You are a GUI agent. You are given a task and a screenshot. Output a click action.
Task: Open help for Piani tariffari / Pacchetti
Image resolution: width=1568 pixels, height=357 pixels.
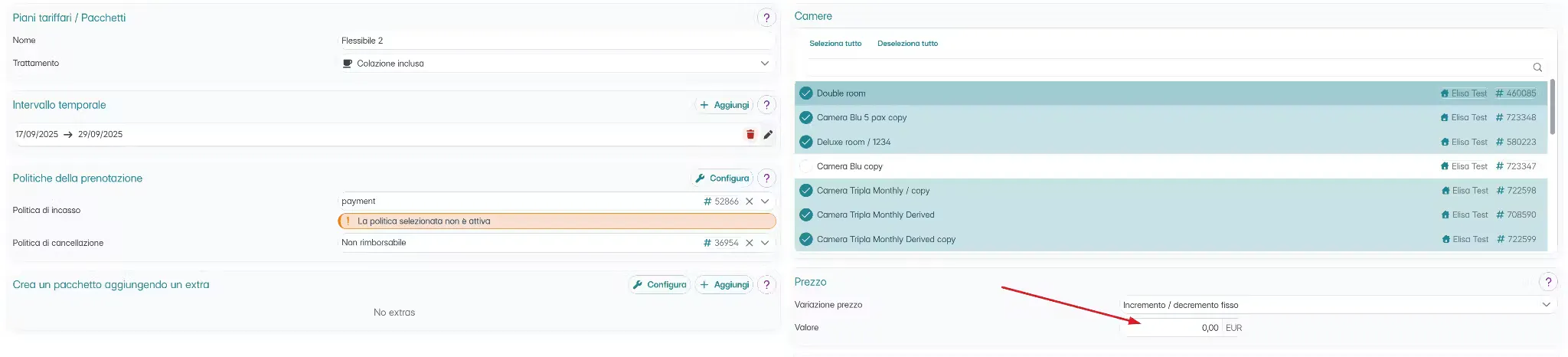(x=766, y=18)
